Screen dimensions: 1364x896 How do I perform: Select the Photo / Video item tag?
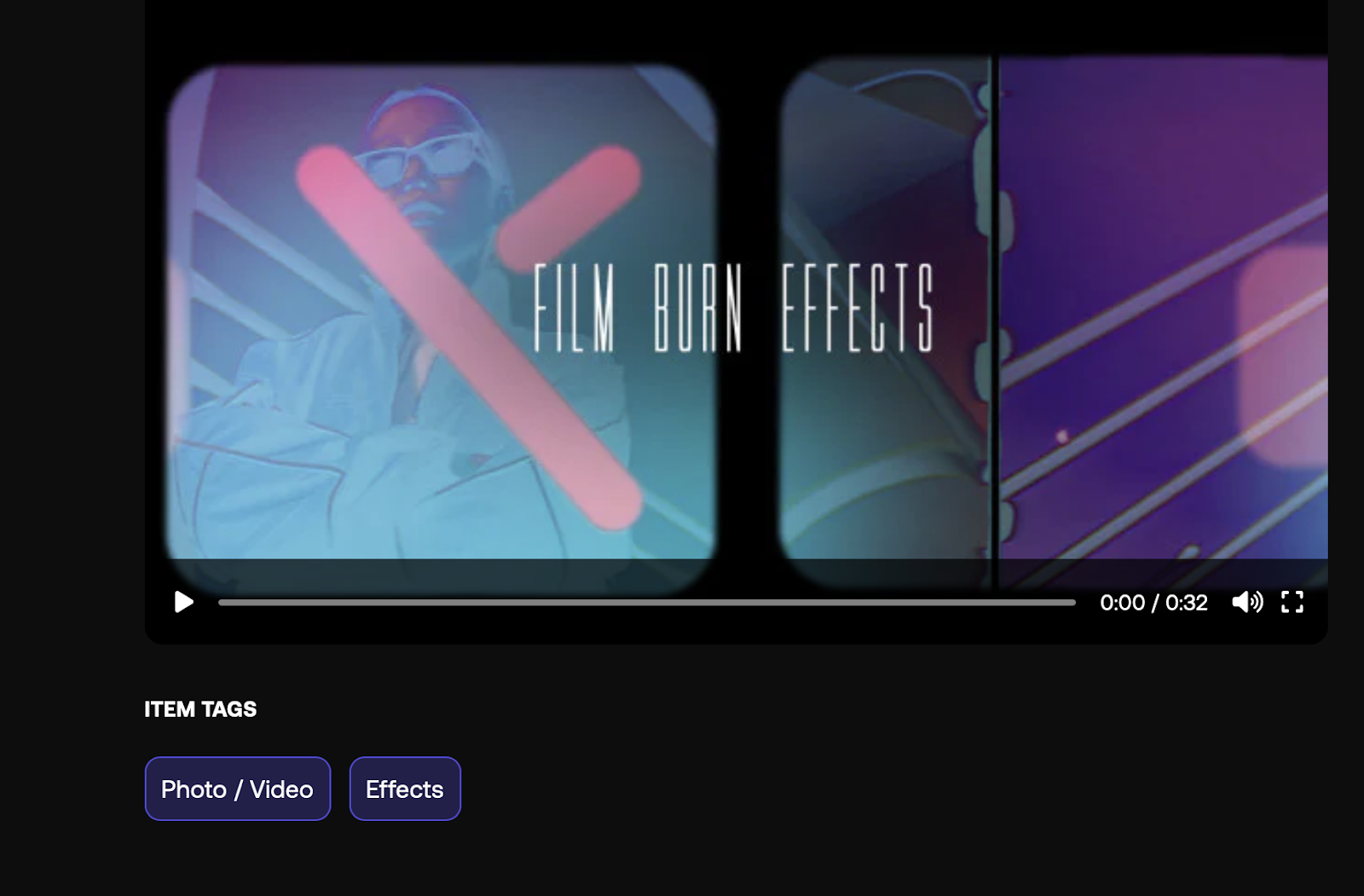point(238,789)
